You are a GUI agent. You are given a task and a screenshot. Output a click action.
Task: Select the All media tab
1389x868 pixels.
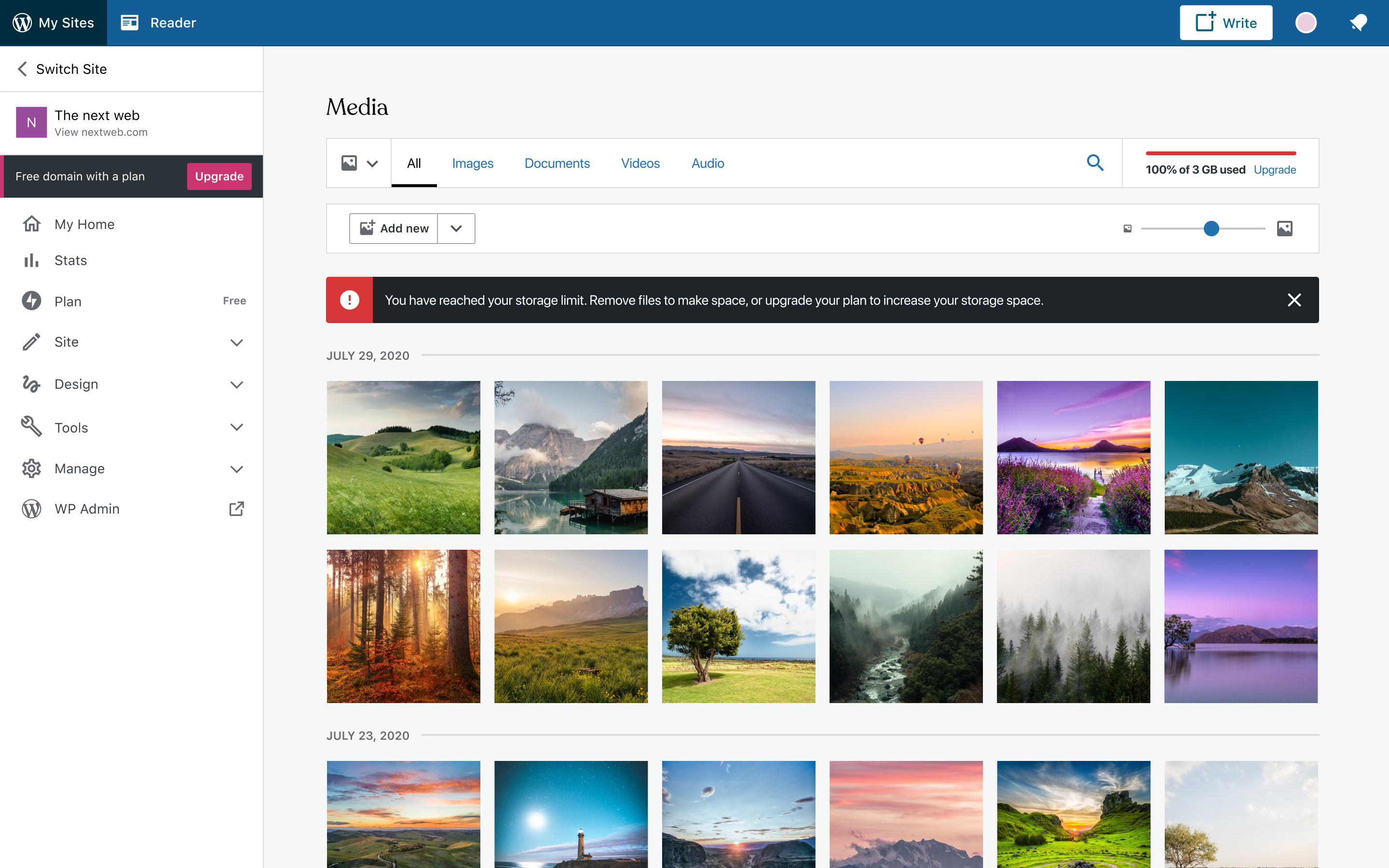(x=414, y=163)
